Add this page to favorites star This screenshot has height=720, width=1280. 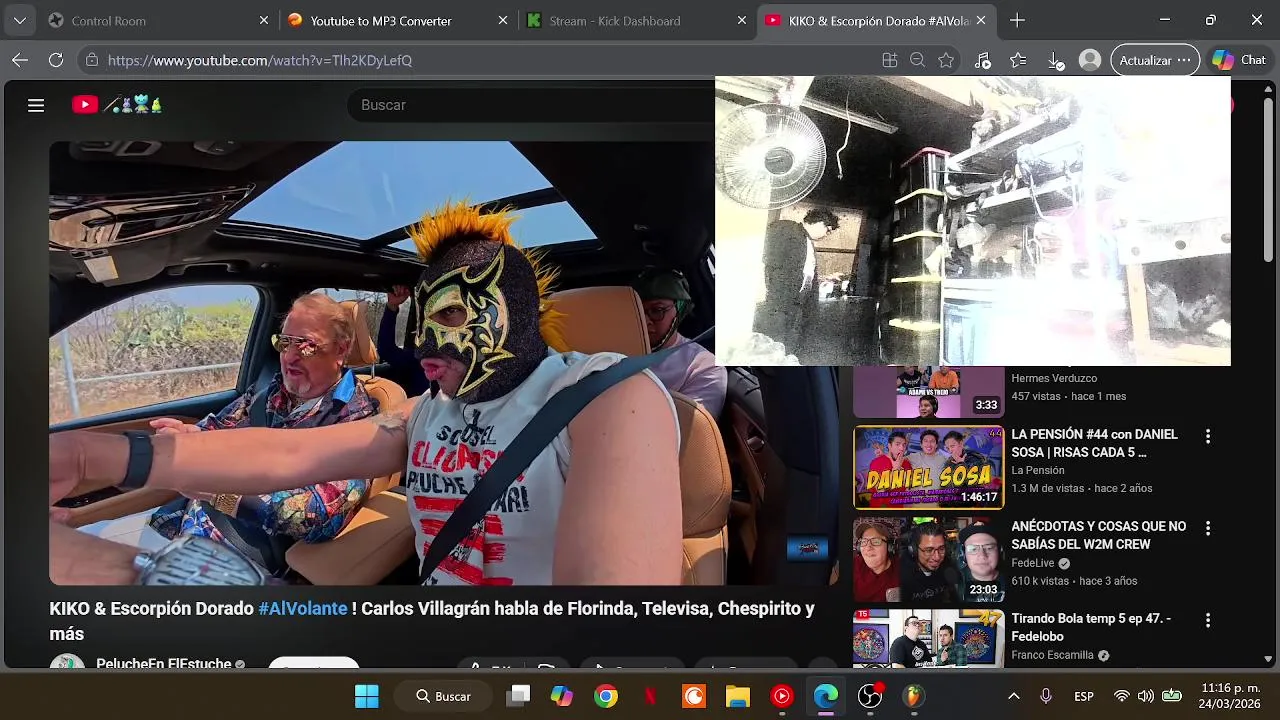[946, 60]
